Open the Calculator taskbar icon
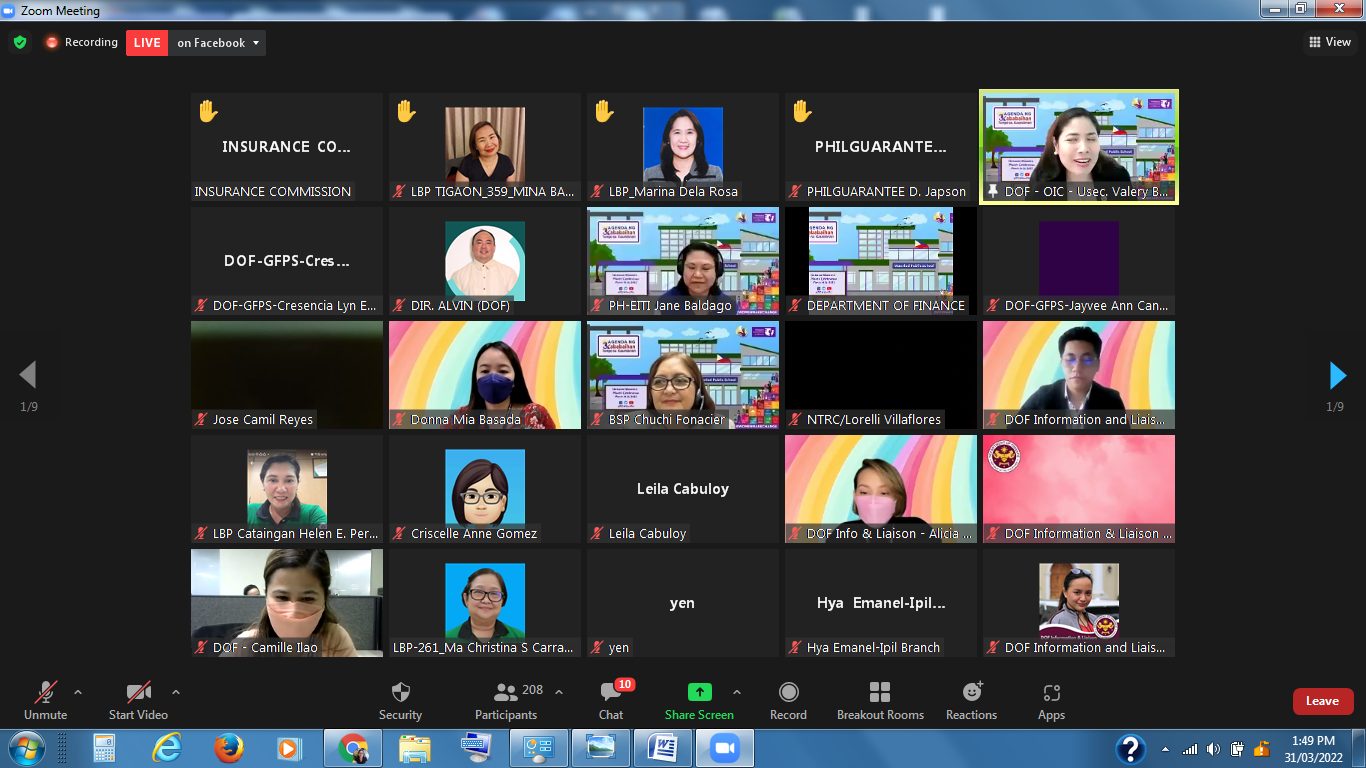This screenshot has height=768, width=1366. [104, 749]
